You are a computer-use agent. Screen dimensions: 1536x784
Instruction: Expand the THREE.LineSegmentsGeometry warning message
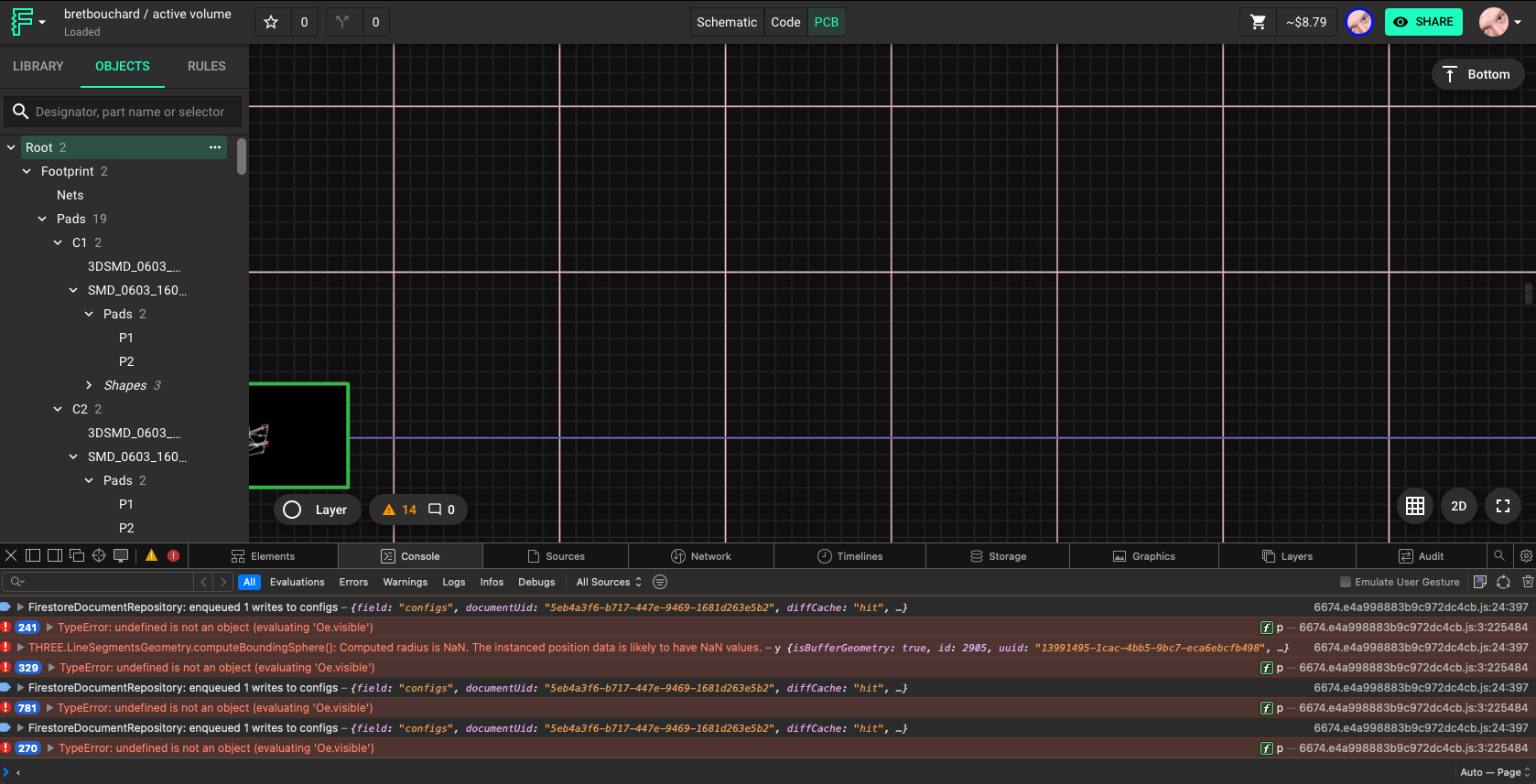tap(20, 648)
